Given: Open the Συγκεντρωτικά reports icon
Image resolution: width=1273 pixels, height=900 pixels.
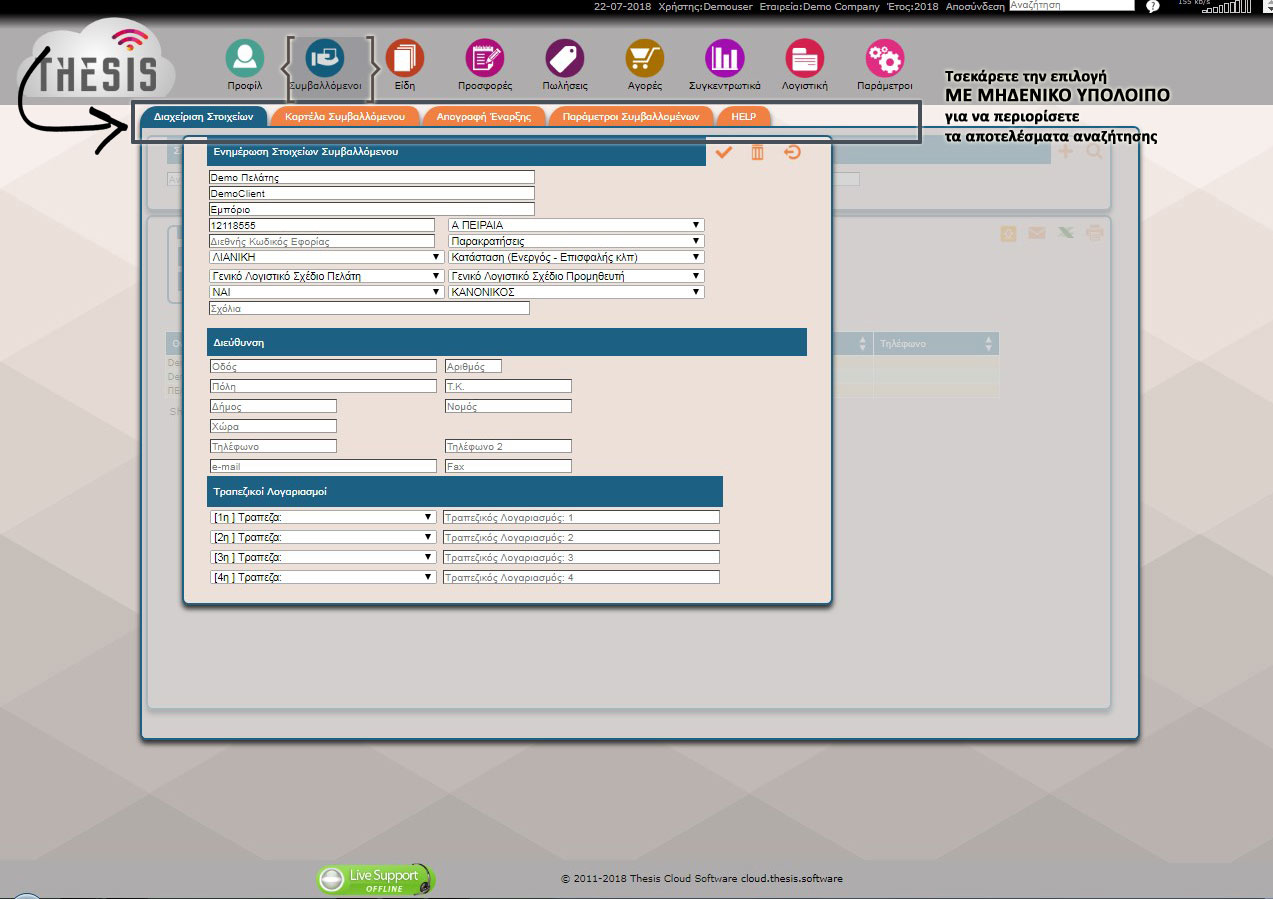Looking at the screenshot, I should [x=725, y=59].
